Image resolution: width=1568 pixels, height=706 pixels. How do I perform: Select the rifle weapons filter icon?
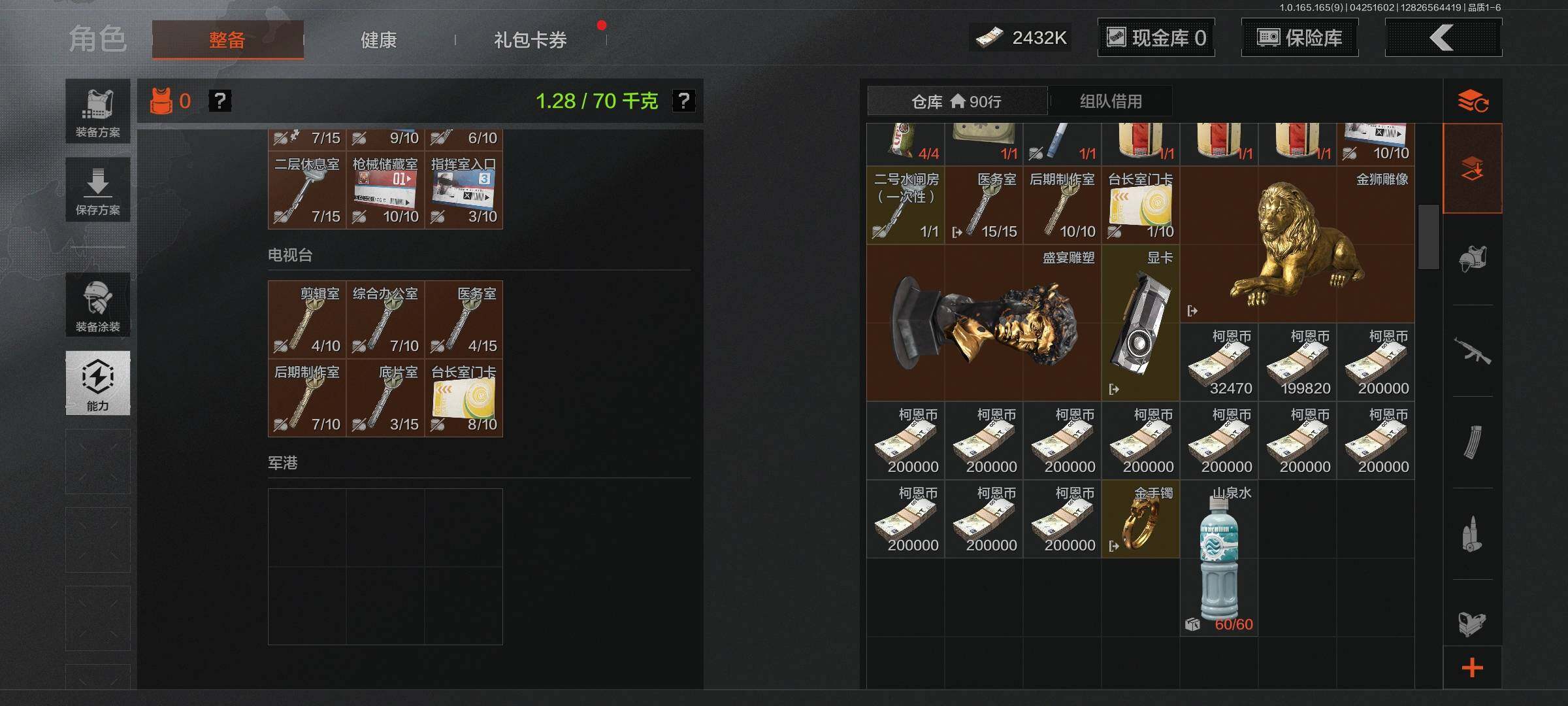(1473, 351)
